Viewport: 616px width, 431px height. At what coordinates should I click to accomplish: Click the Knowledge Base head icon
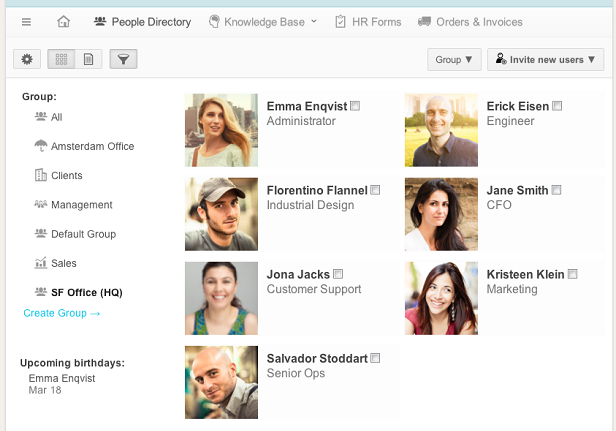[x=214, y=22]
